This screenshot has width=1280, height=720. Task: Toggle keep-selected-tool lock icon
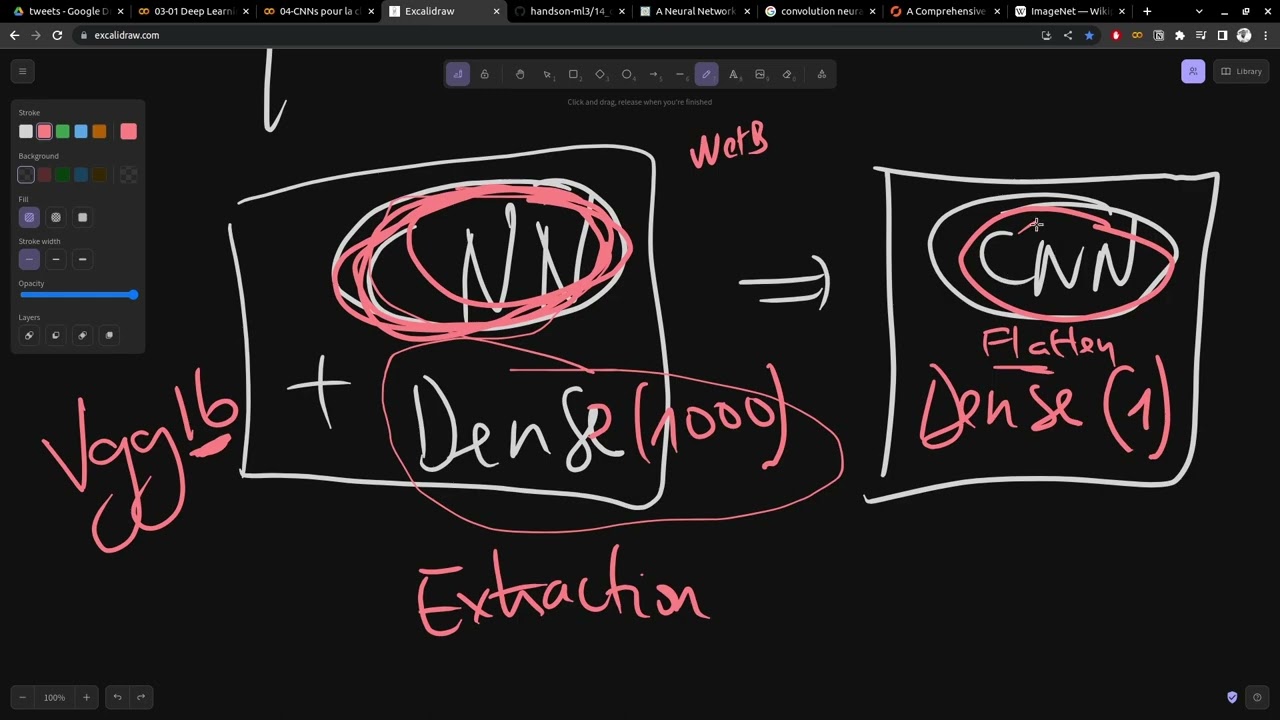pos(484,74)
